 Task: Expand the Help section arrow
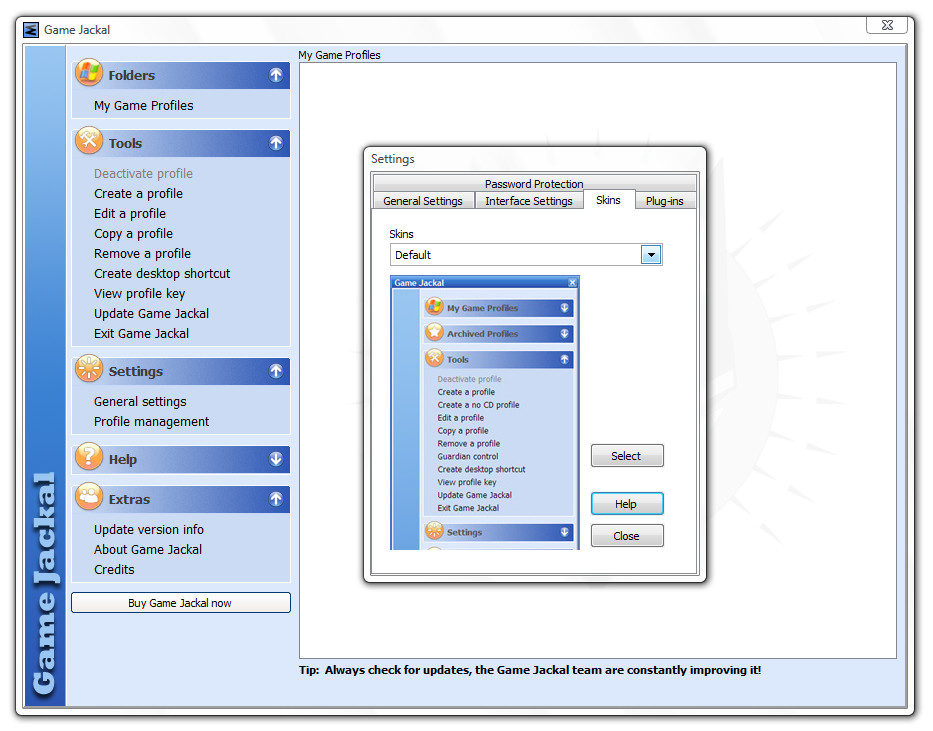click(275, 459)
